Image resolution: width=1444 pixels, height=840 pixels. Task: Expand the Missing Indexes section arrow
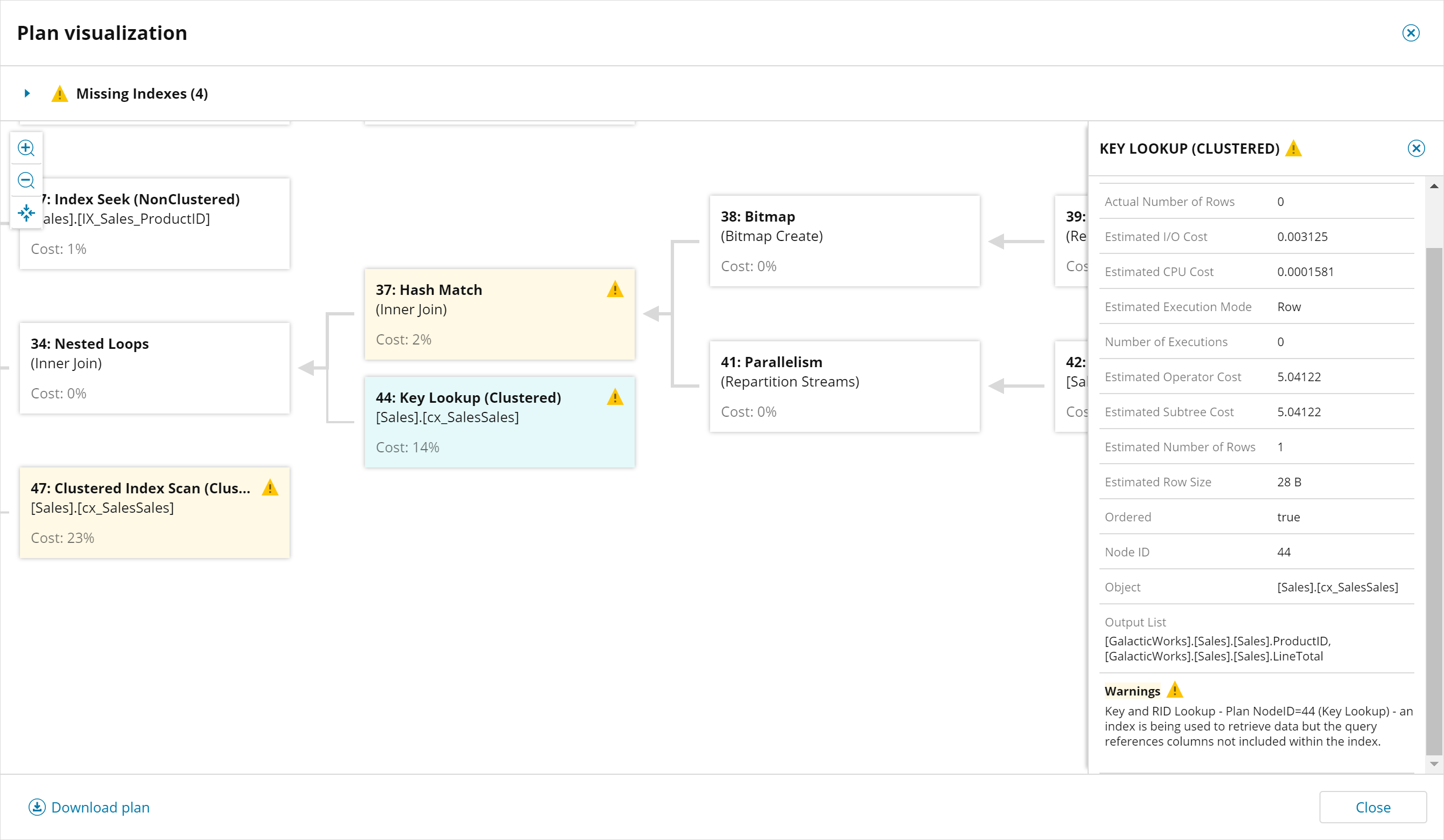[27, 93]
